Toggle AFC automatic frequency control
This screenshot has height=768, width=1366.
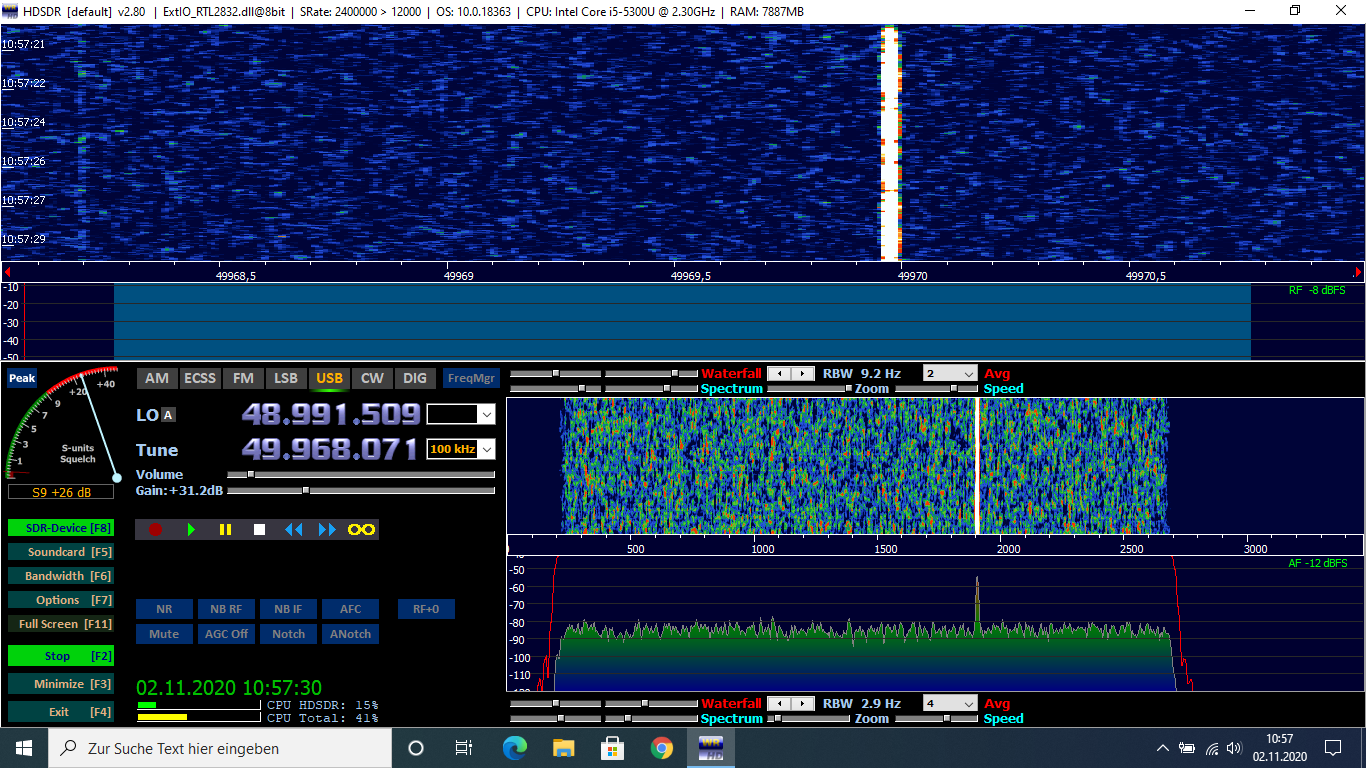(350, 609)
